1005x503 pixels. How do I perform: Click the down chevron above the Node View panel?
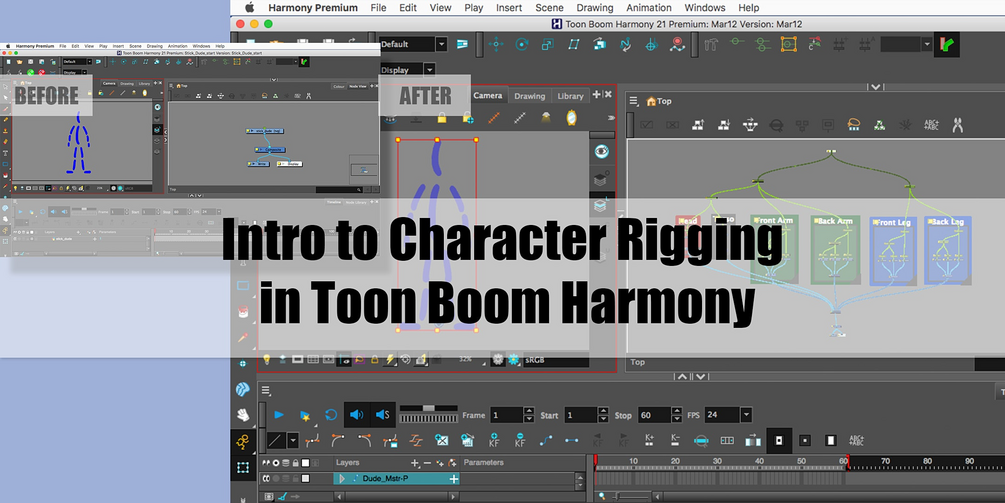876,87
